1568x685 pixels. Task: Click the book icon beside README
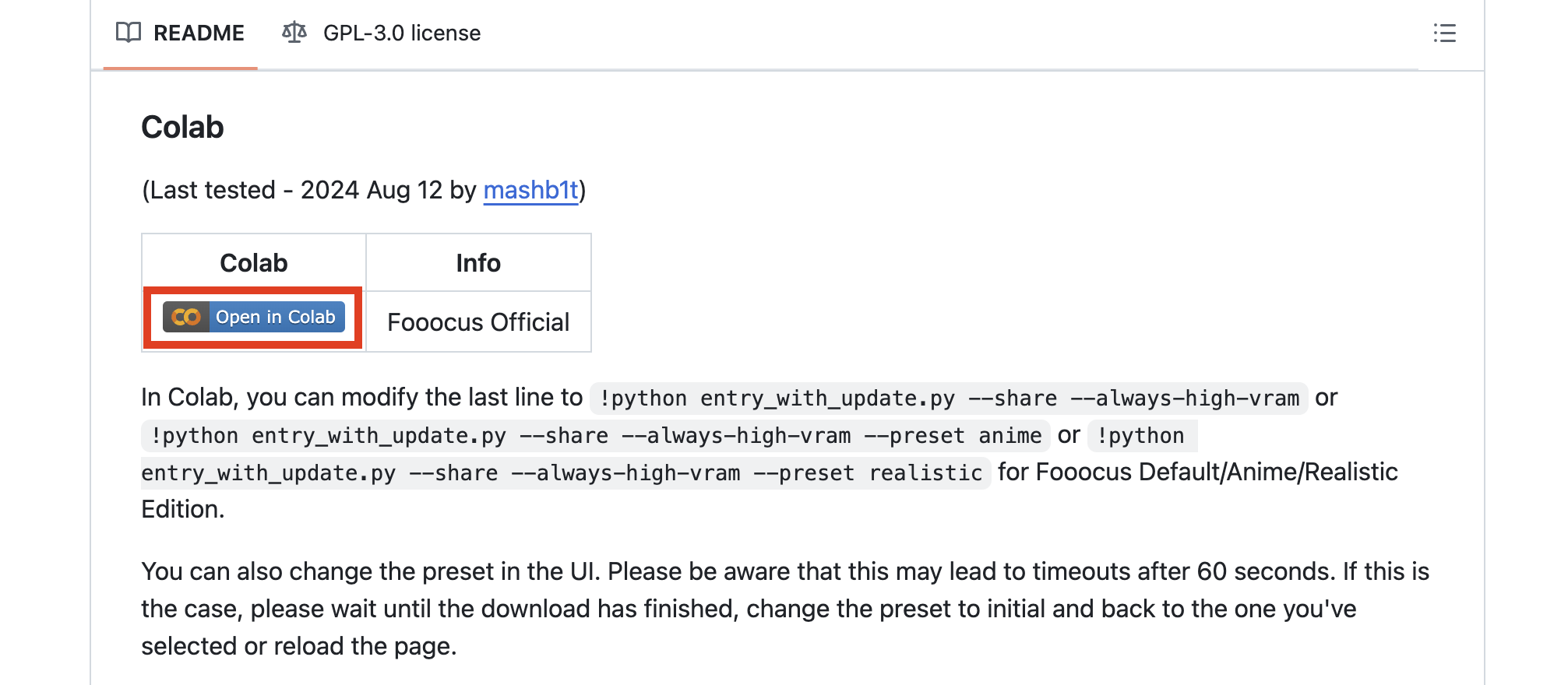(x=129, y=33)
